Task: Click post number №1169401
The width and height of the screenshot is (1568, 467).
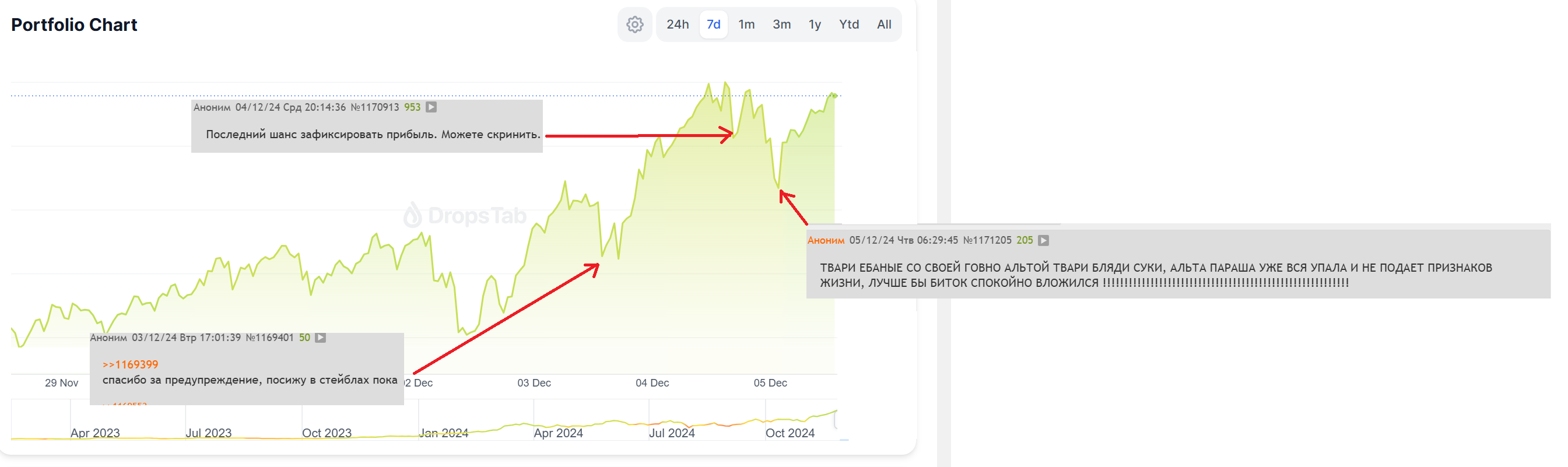Action: tap(269, 338)
